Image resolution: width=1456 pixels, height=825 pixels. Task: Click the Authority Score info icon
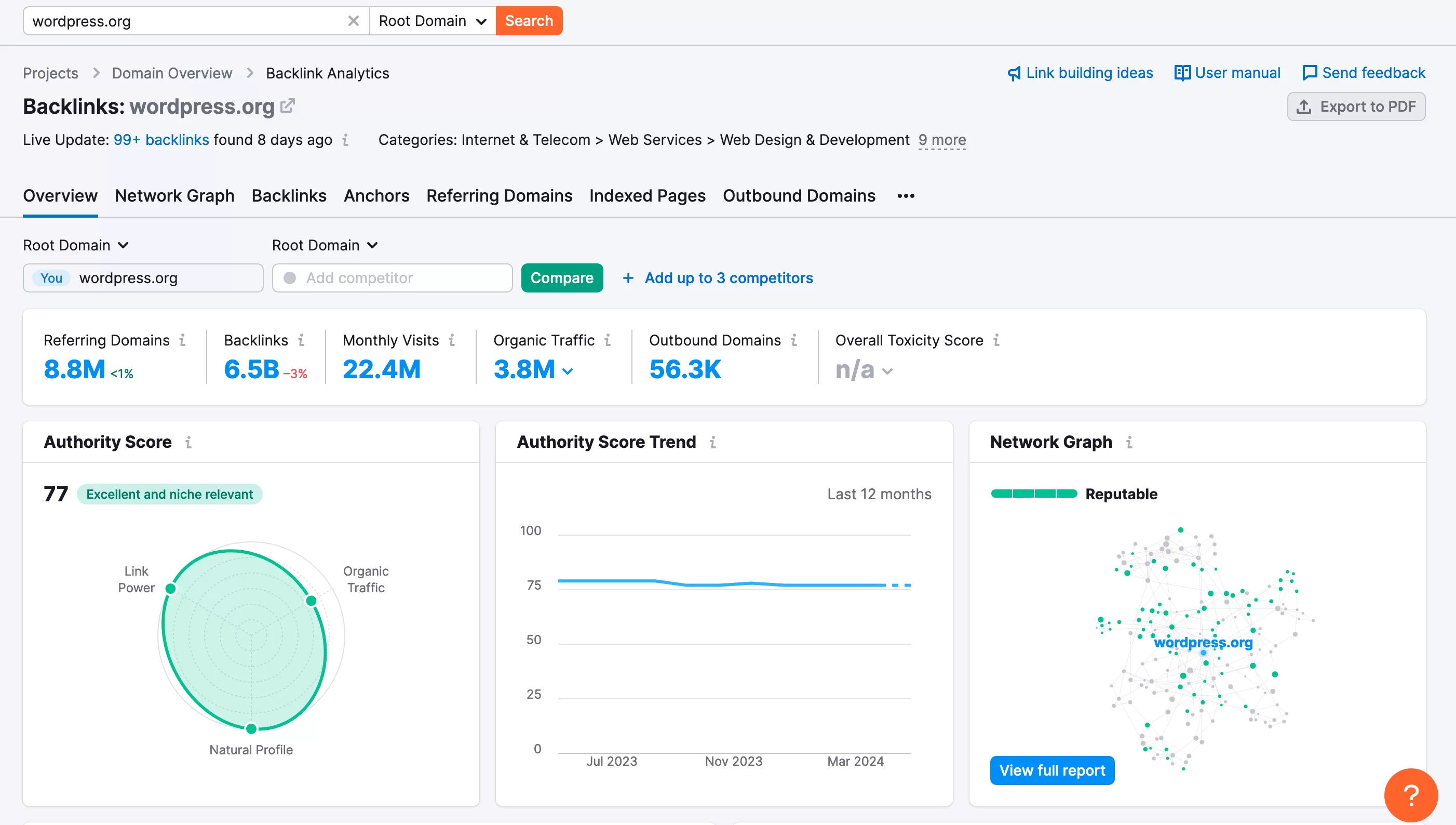[189, 441]
